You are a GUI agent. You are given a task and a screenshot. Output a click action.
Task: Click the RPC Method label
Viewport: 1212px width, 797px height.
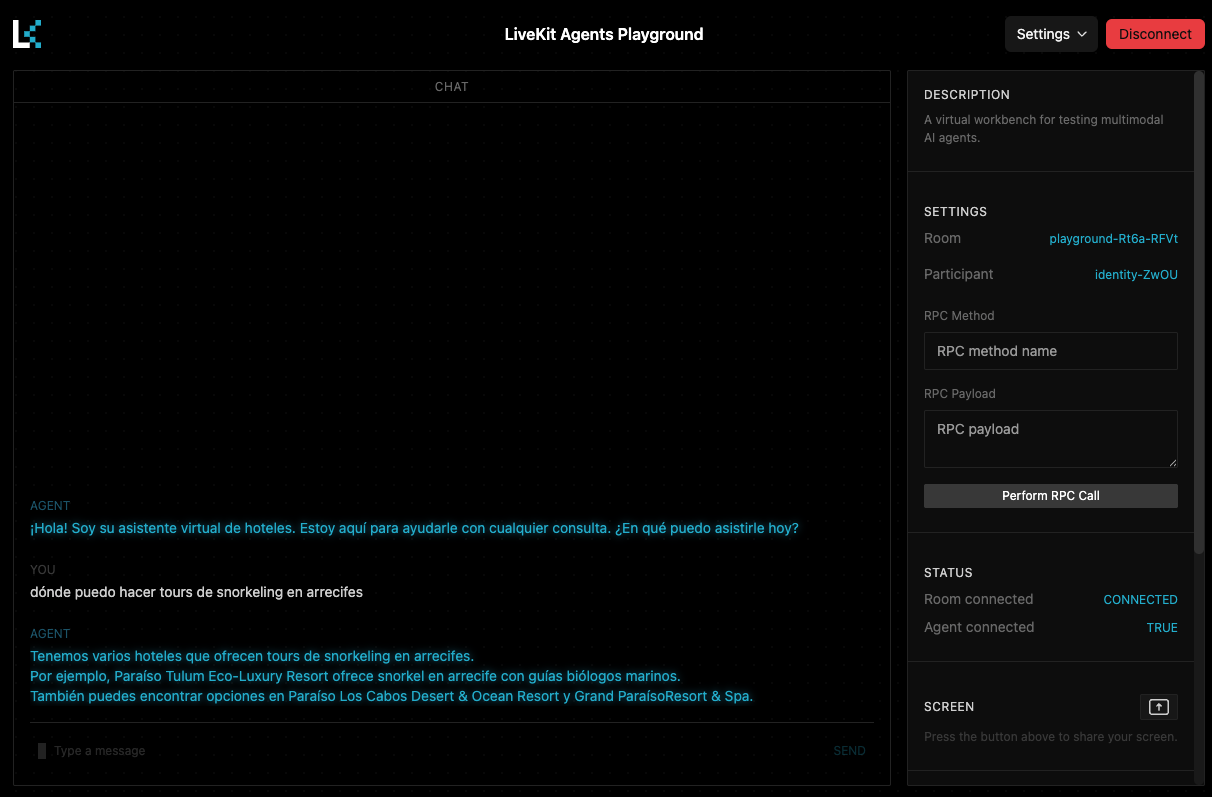[x=959, y=316]
